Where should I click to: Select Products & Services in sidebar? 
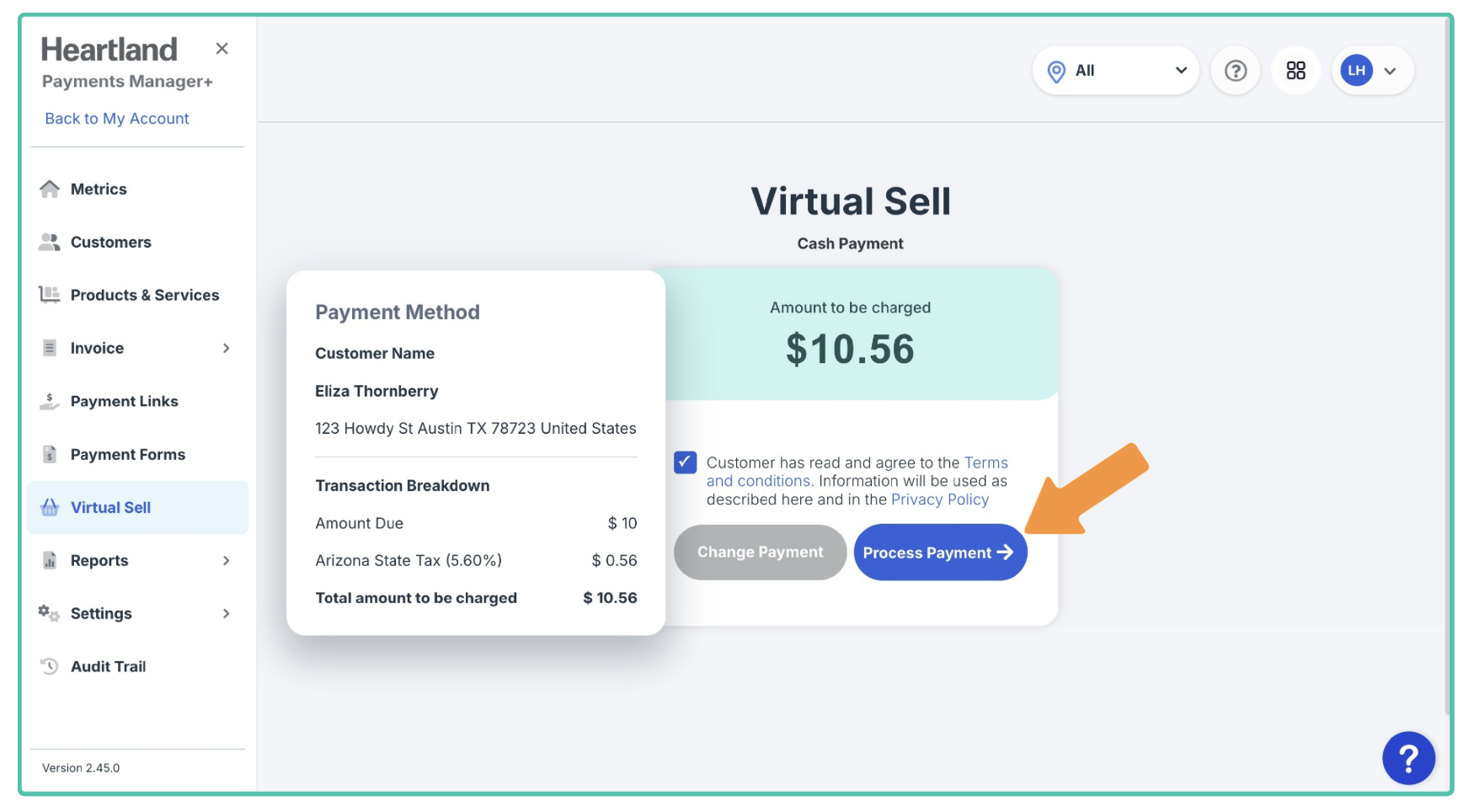[144, 296]
